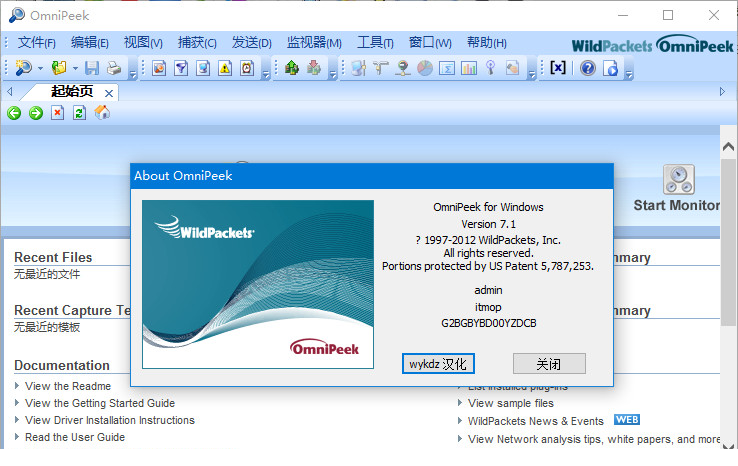Click the Save floppy disk icon
Viewport: 738px width, 466px height.
click(x=92, y=68)
